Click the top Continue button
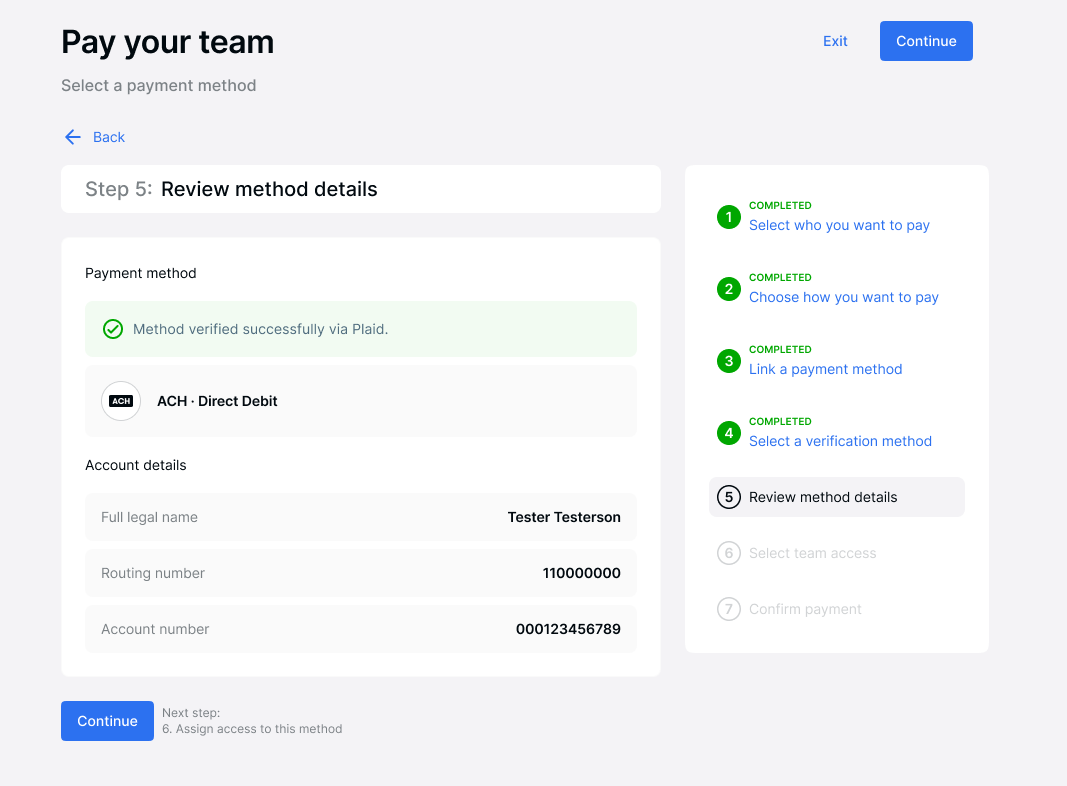The width and height of the screenshot is (1067, 786). point(926,41)
